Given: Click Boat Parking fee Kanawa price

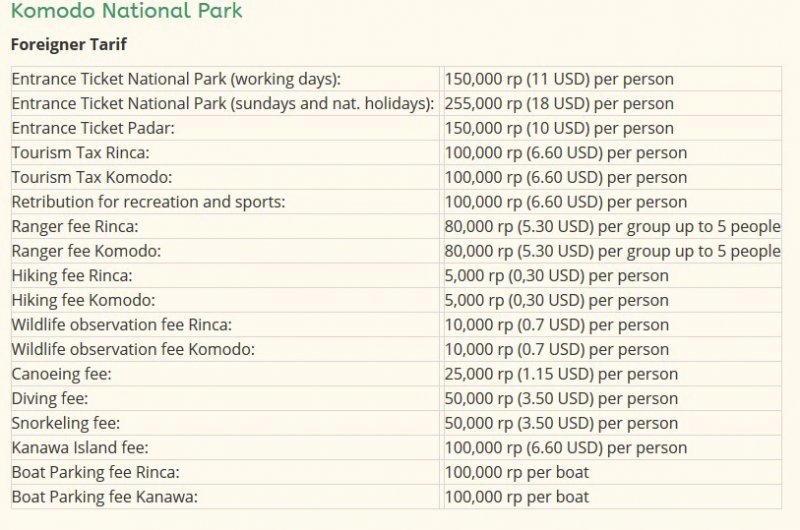Looking at the screenshot, I should coord(517,497).
